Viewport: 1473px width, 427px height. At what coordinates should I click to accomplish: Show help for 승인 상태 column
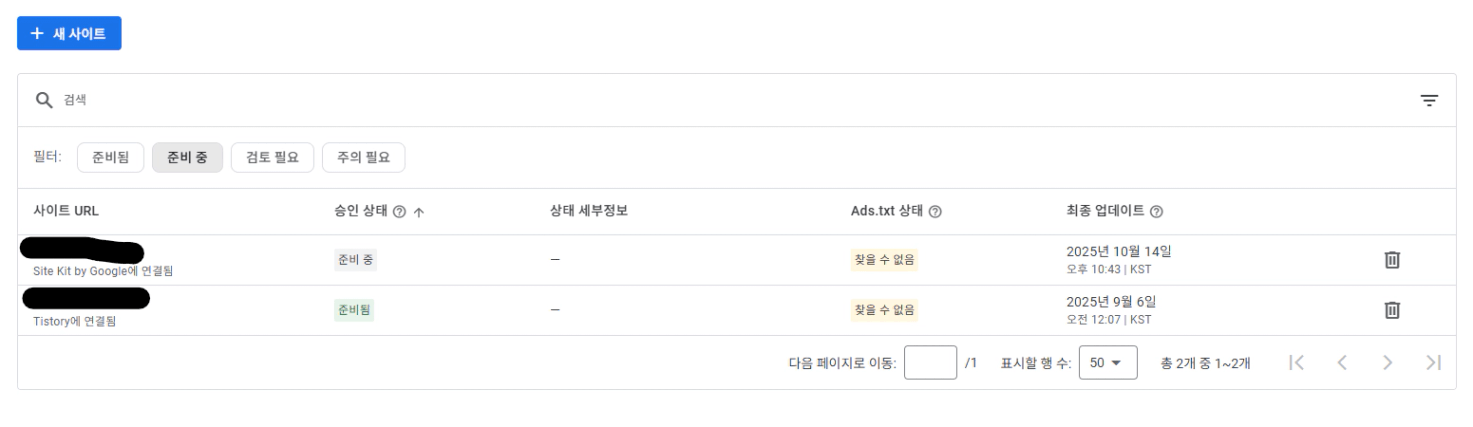point(399,212)
